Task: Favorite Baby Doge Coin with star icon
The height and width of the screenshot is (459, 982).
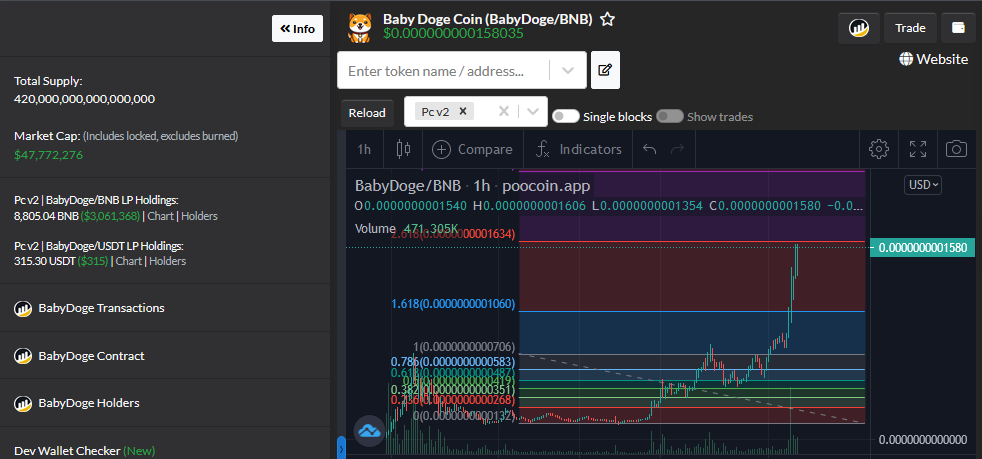Action: (x=607, y=19)
